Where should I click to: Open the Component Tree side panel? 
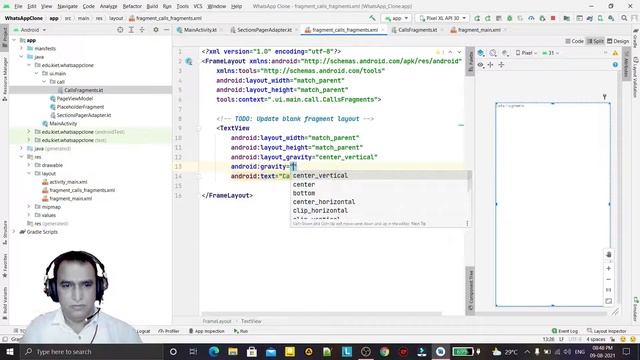point(470,291)
